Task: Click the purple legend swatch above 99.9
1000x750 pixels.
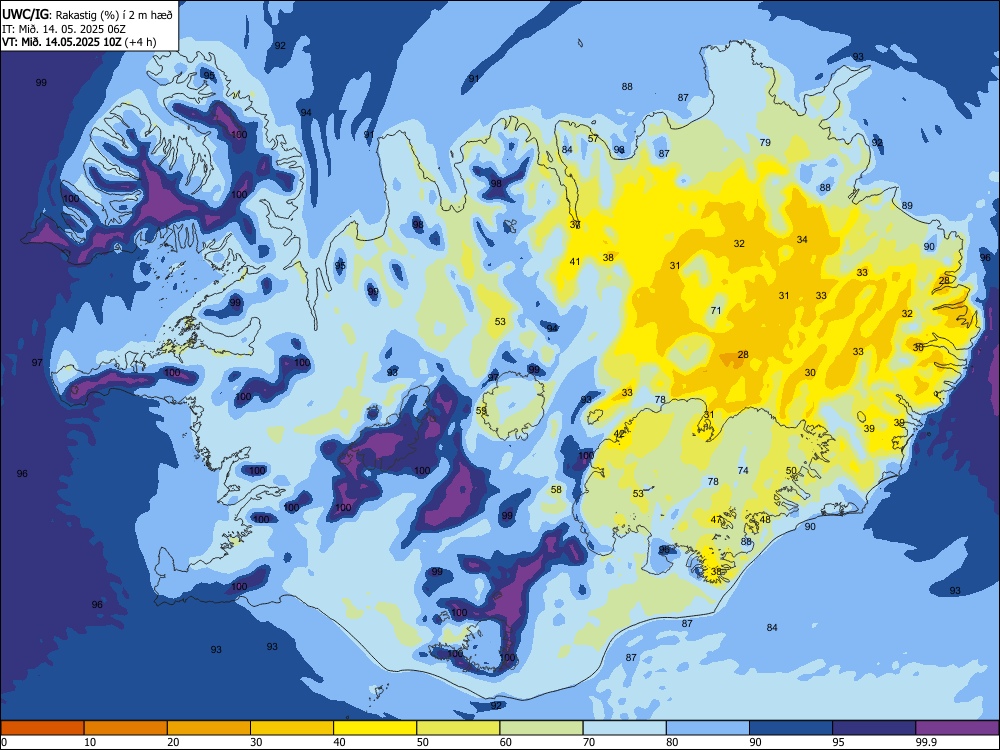Action: coord(957,728)
